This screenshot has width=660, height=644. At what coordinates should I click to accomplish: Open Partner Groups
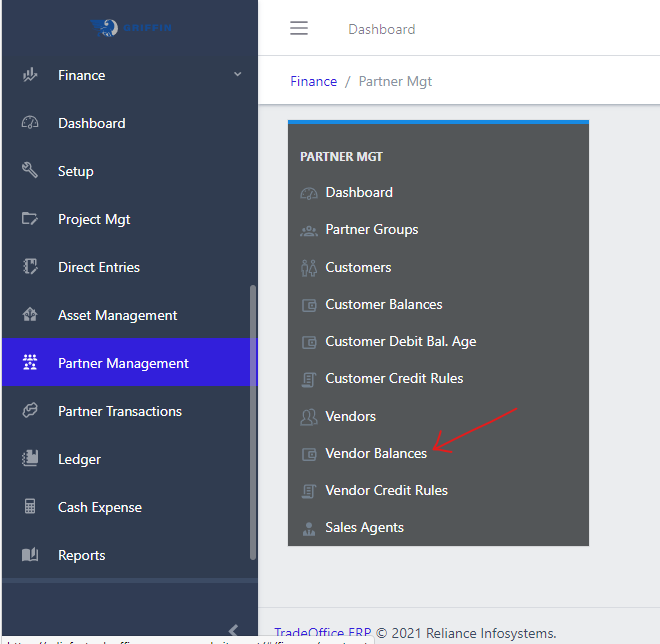372,229
